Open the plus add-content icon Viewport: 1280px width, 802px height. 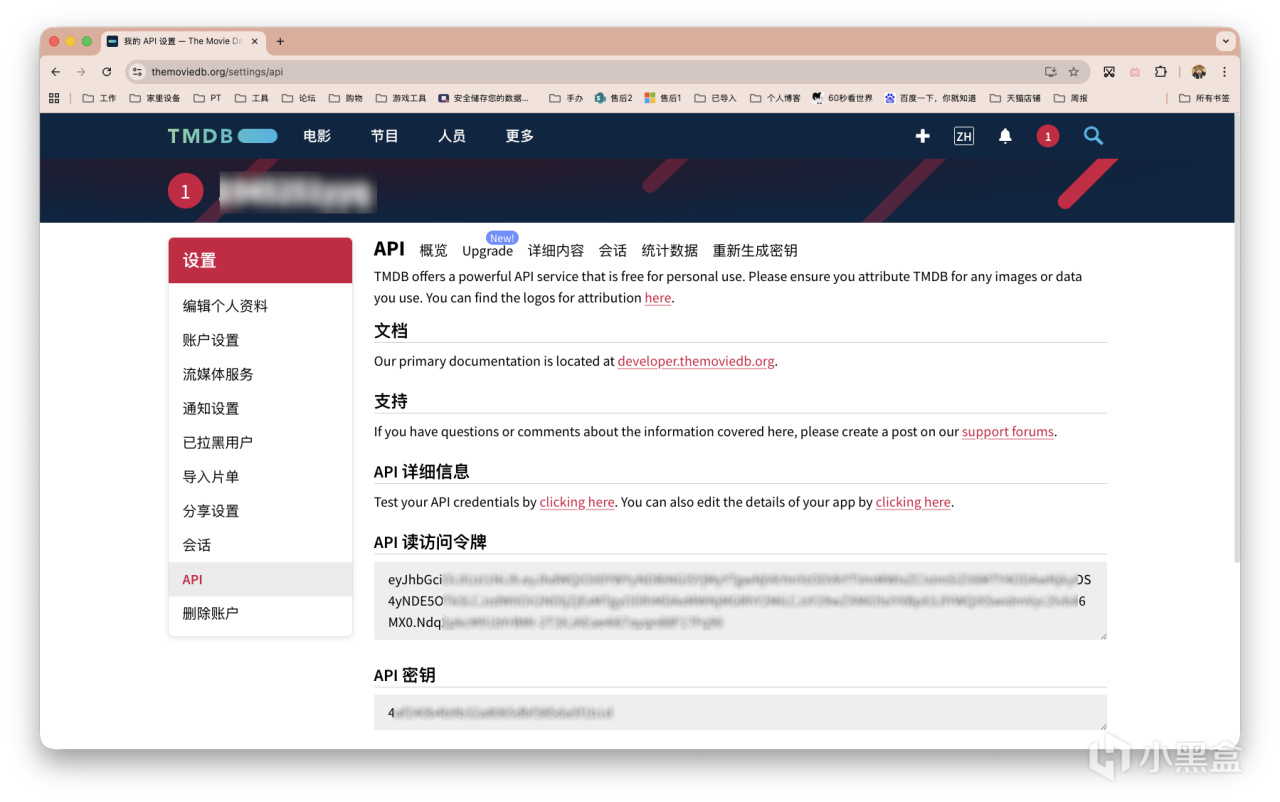coord(923,136)
